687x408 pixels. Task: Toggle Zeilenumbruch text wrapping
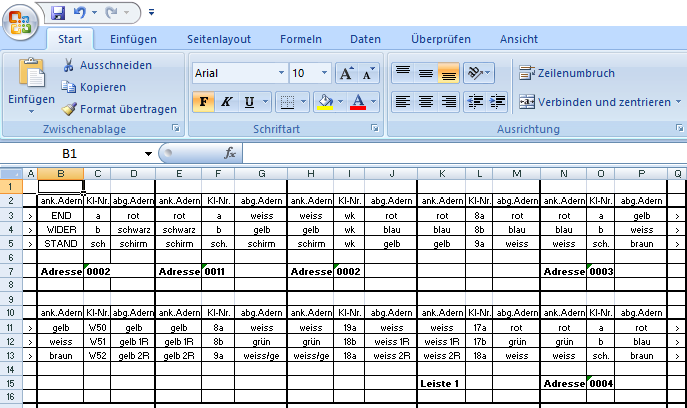567,73
